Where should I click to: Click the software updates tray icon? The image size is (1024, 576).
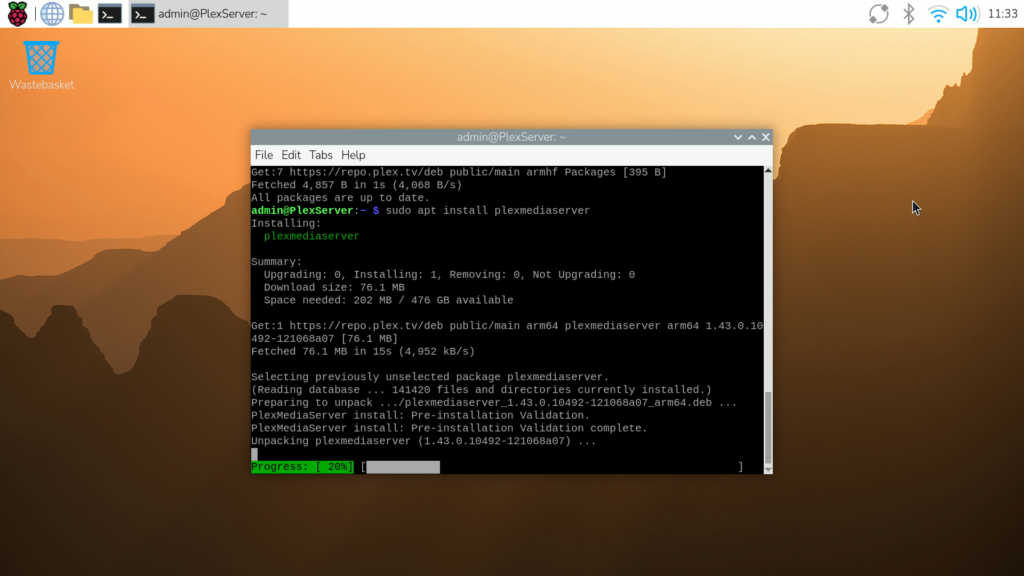pyautogui.click(x=878, y=14)
